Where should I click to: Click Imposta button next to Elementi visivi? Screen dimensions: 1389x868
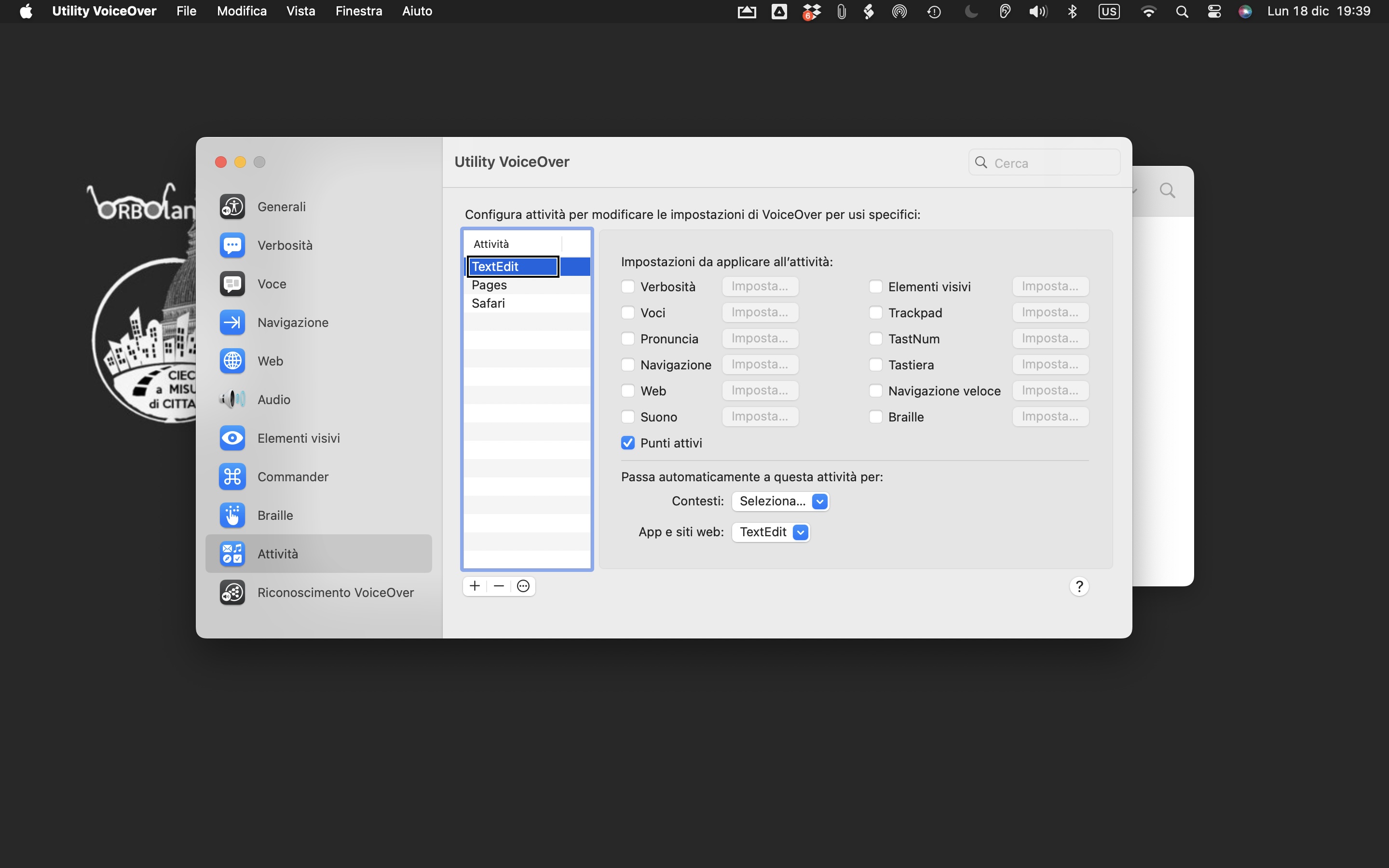tap(1050, 286)
